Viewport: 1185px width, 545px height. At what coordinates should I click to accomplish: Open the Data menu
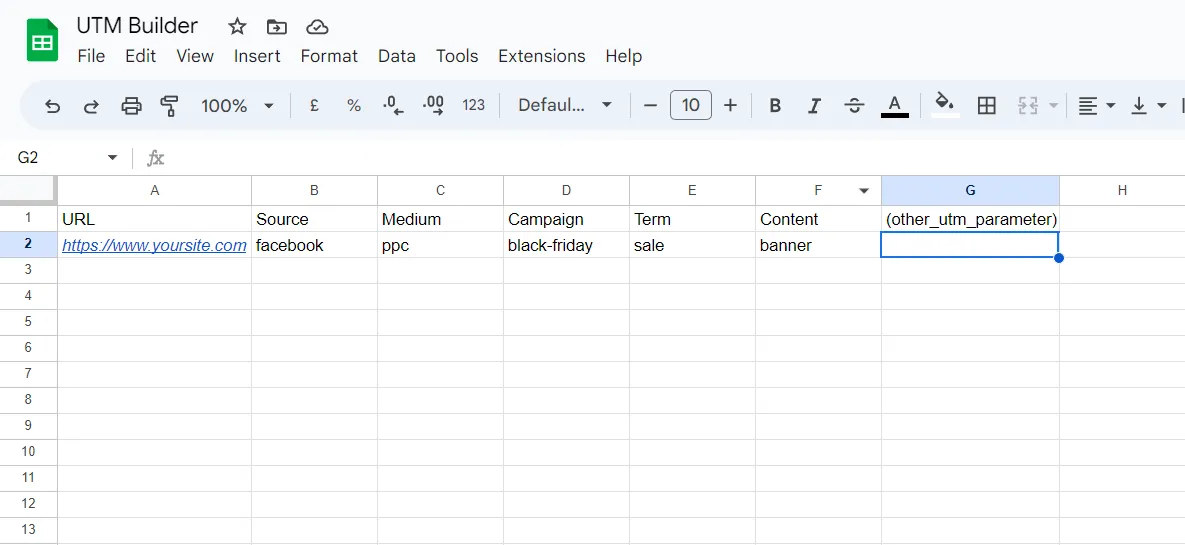coord(397,56)
